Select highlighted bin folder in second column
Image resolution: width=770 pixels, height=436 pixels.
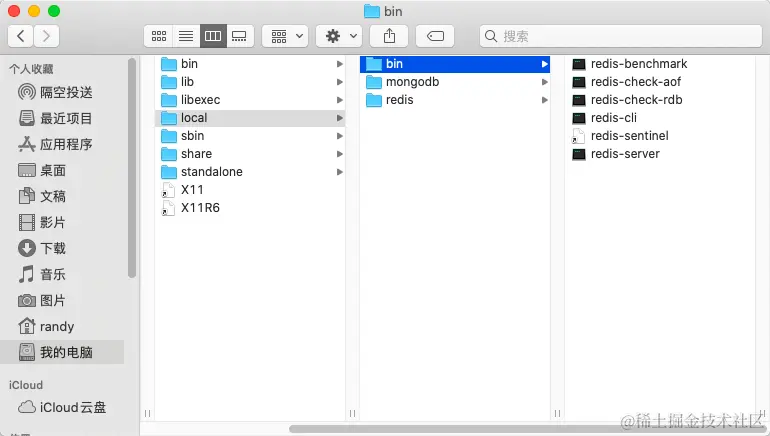(455, 64)
